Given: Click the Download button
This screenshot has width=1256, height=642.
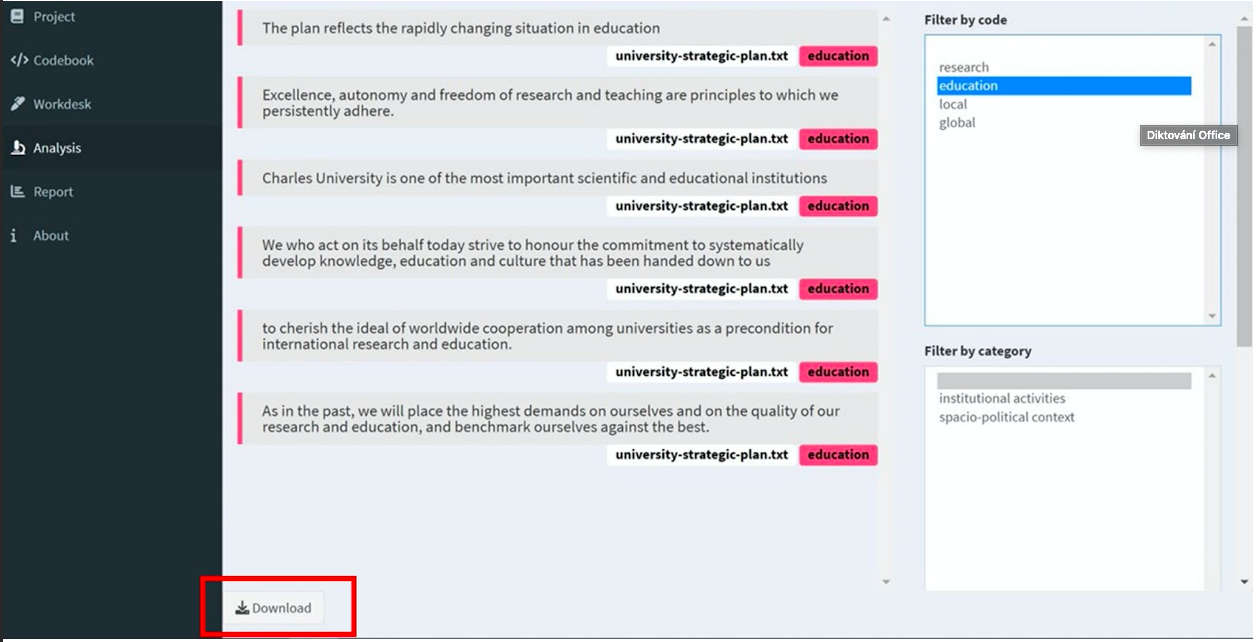Looking at the screenshot, I should pos(273,608).
